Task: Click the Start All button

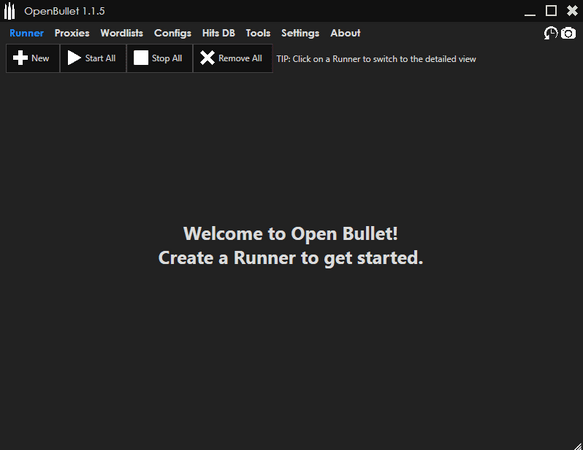Action: pyautogui.click(x=93, y=58)
